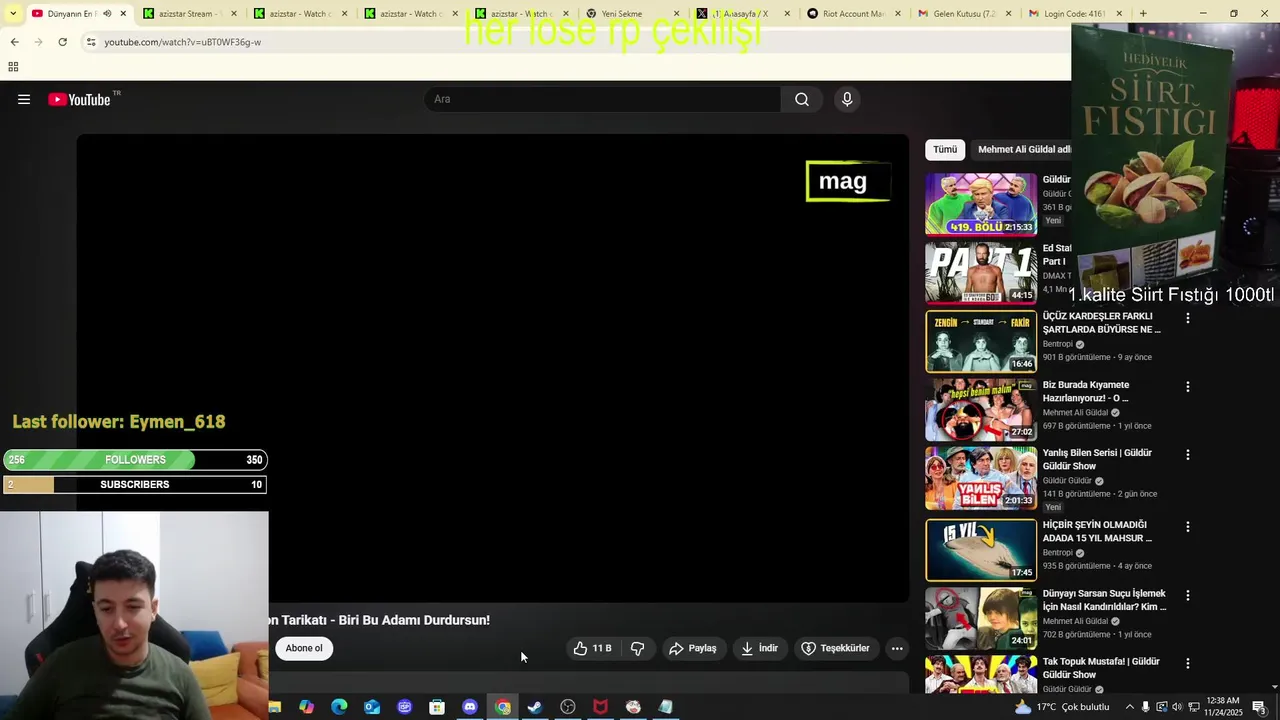Select the Mehmet Ali Güldal filter chip

[x=1022, y=149]
